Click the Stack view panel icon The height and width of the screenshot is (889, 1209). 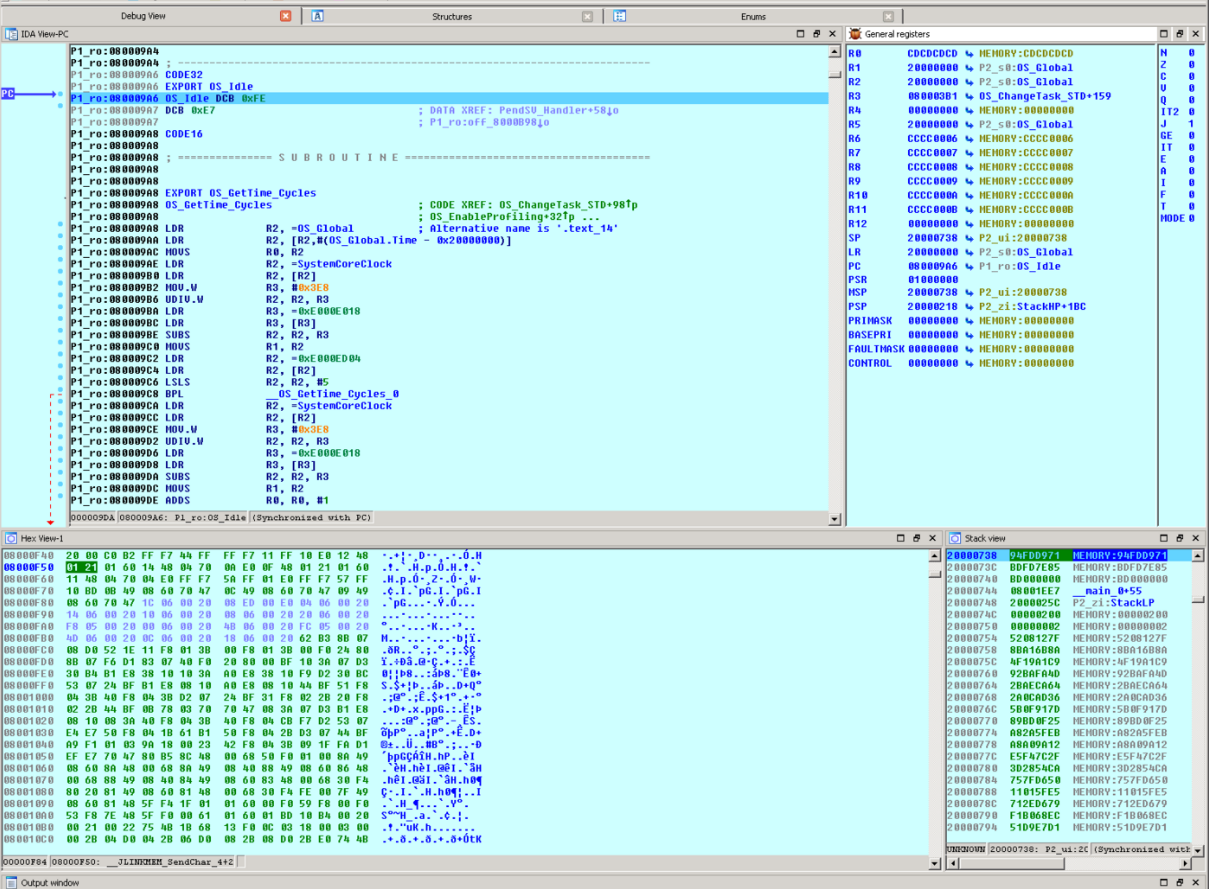click(955, 538)
